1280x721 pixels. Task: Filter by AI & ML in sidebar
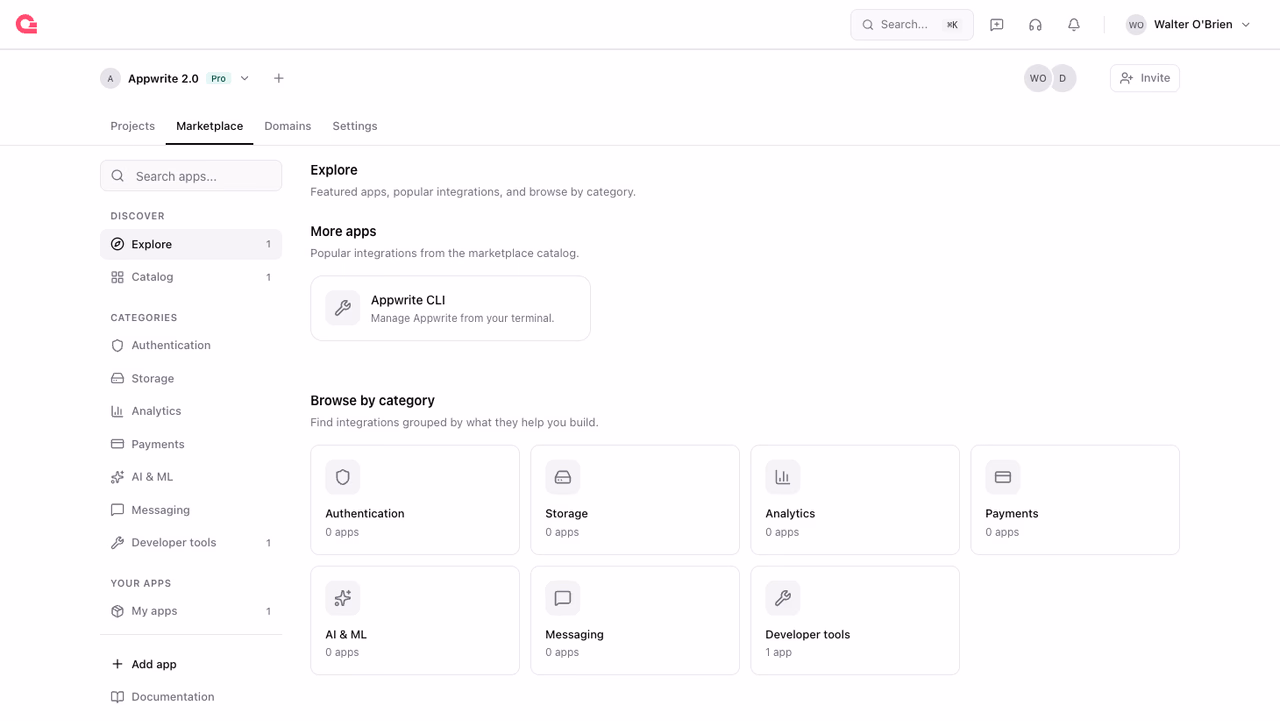pos(191,477)
